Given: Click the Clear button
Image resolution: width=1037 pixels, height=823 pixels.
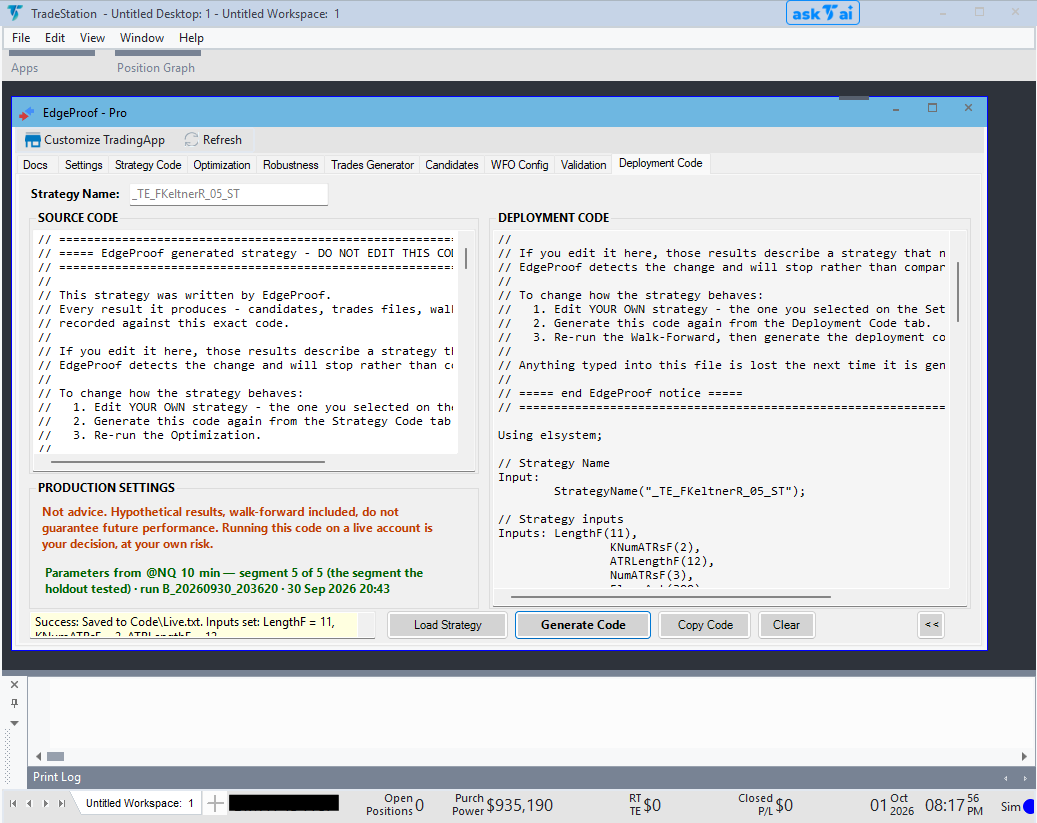Looking at the screenshot, I should 786,625.
